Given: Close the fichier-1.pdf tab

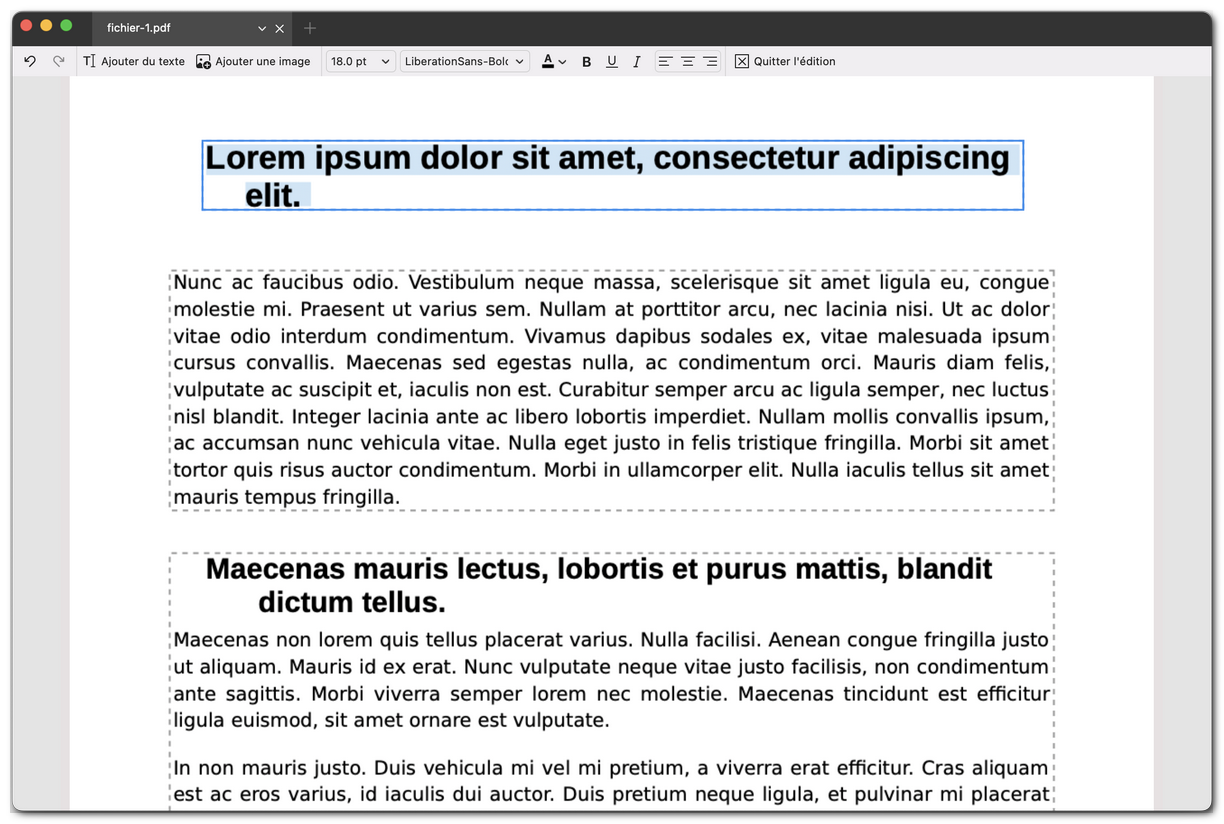Looking at the screenshot, I should 279,29.
